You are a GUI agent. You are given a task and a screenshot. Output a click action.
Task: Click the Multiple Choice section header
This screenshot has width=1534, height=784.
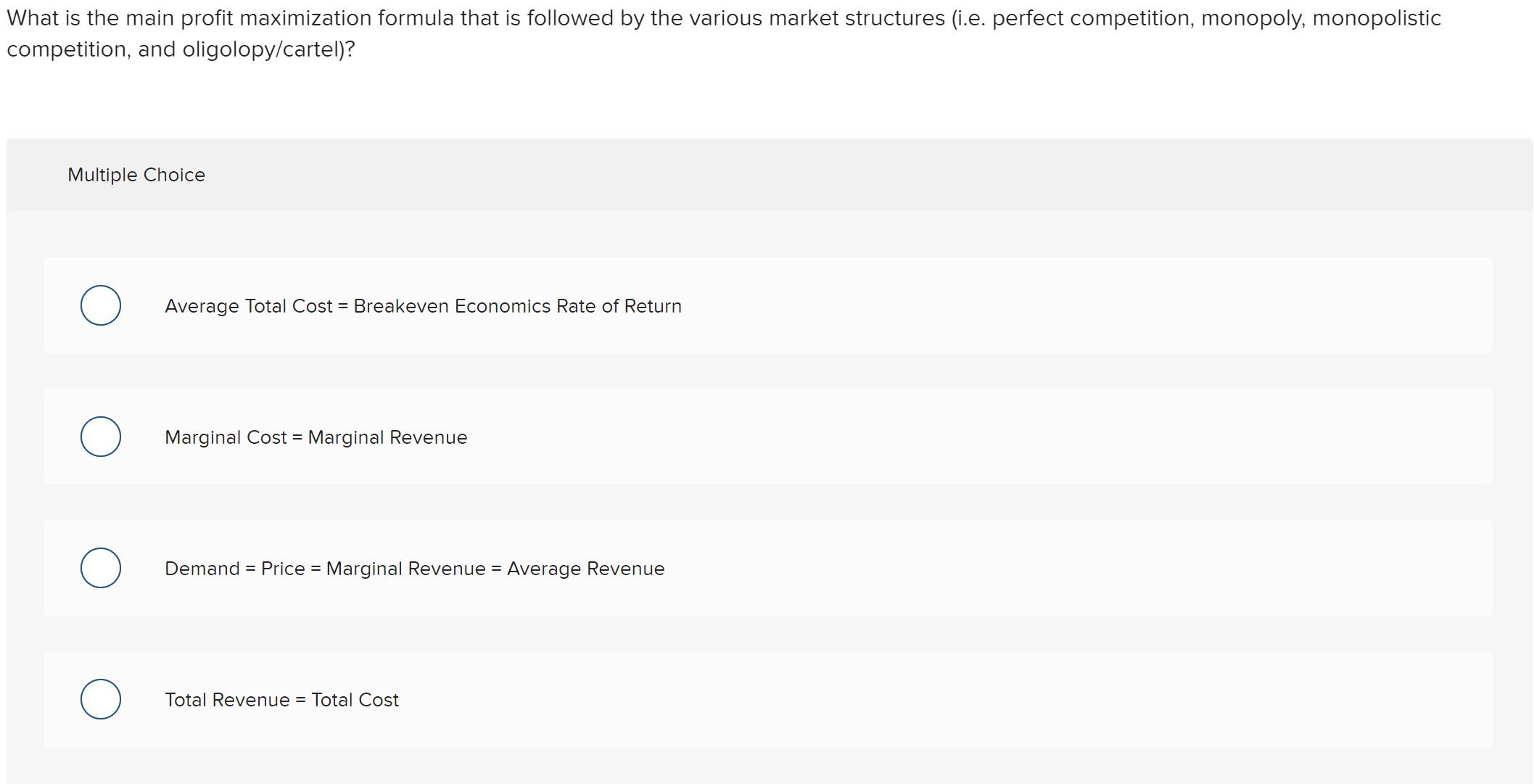[x=136, y=174]
